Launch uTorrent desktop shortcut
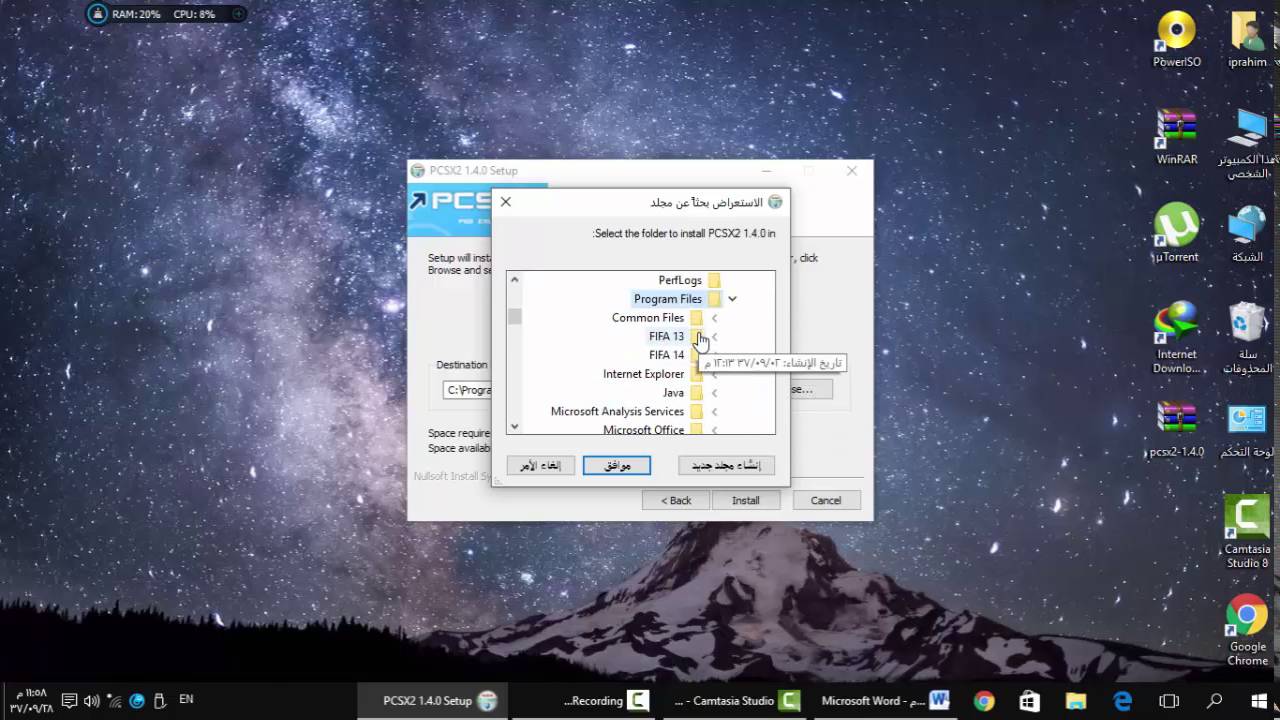This screenshot has height=720, width=1280. click(1176, 234)
